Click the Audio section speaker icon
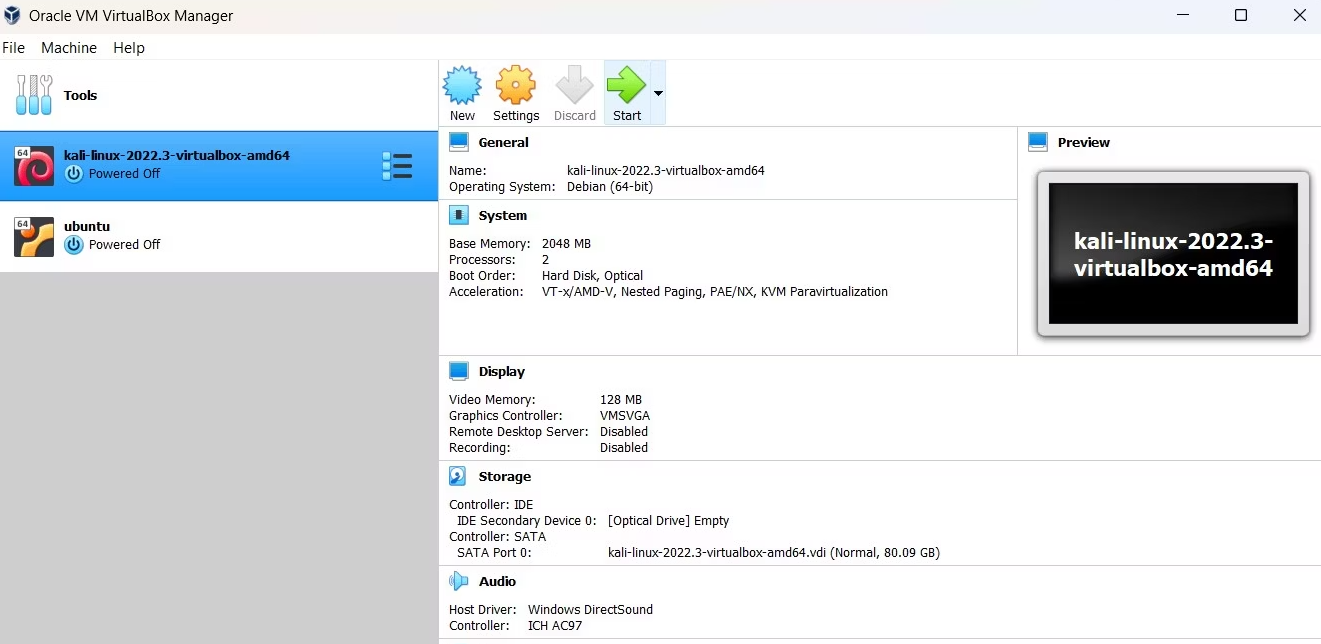The image size is (1321, 644). pos(459,581)
